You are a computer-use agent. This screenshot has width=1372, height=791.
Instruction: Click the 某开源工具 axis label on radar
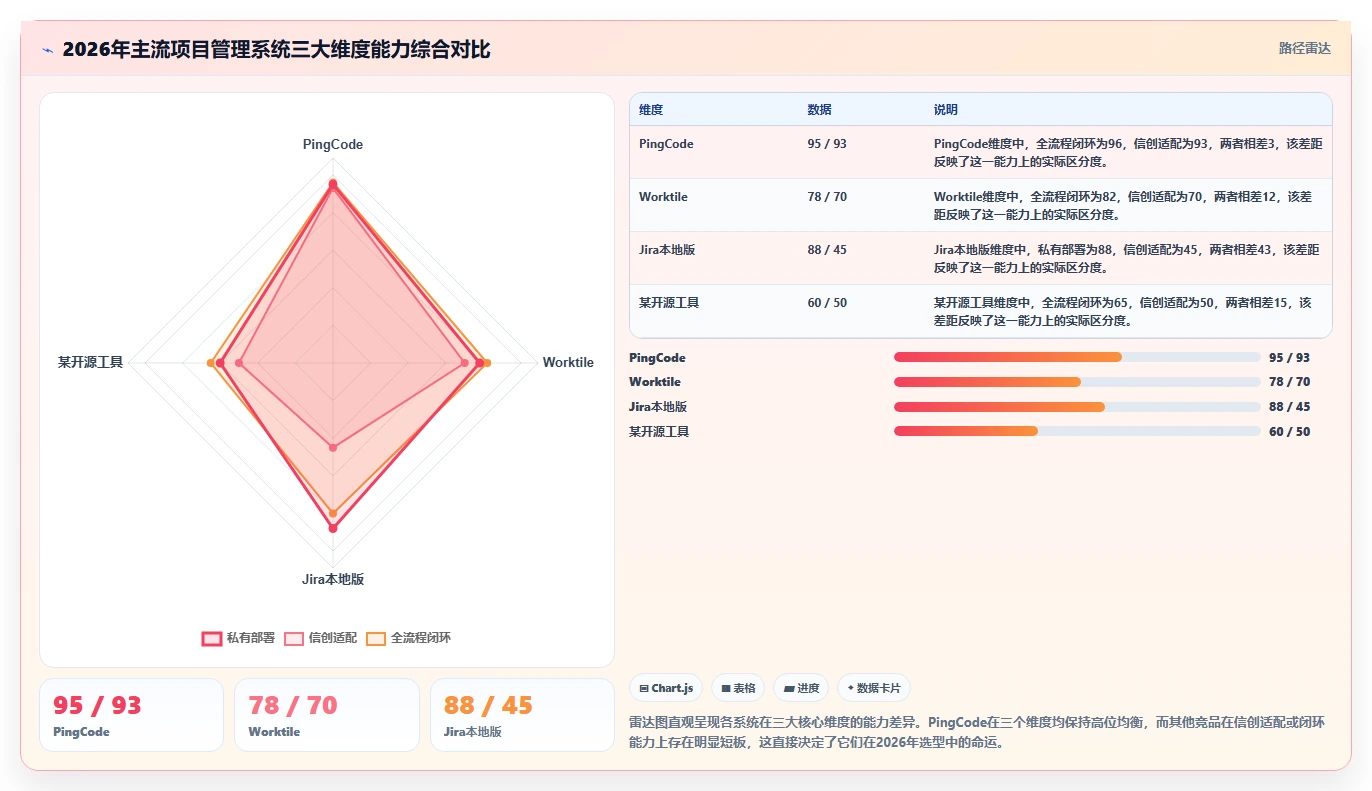90,362
